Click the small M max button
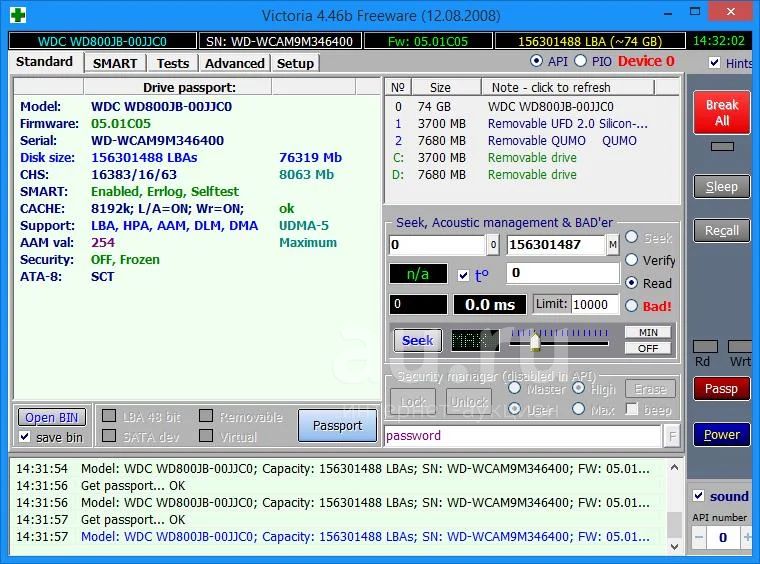Screen dimensions: 760x564 (613, 245)
